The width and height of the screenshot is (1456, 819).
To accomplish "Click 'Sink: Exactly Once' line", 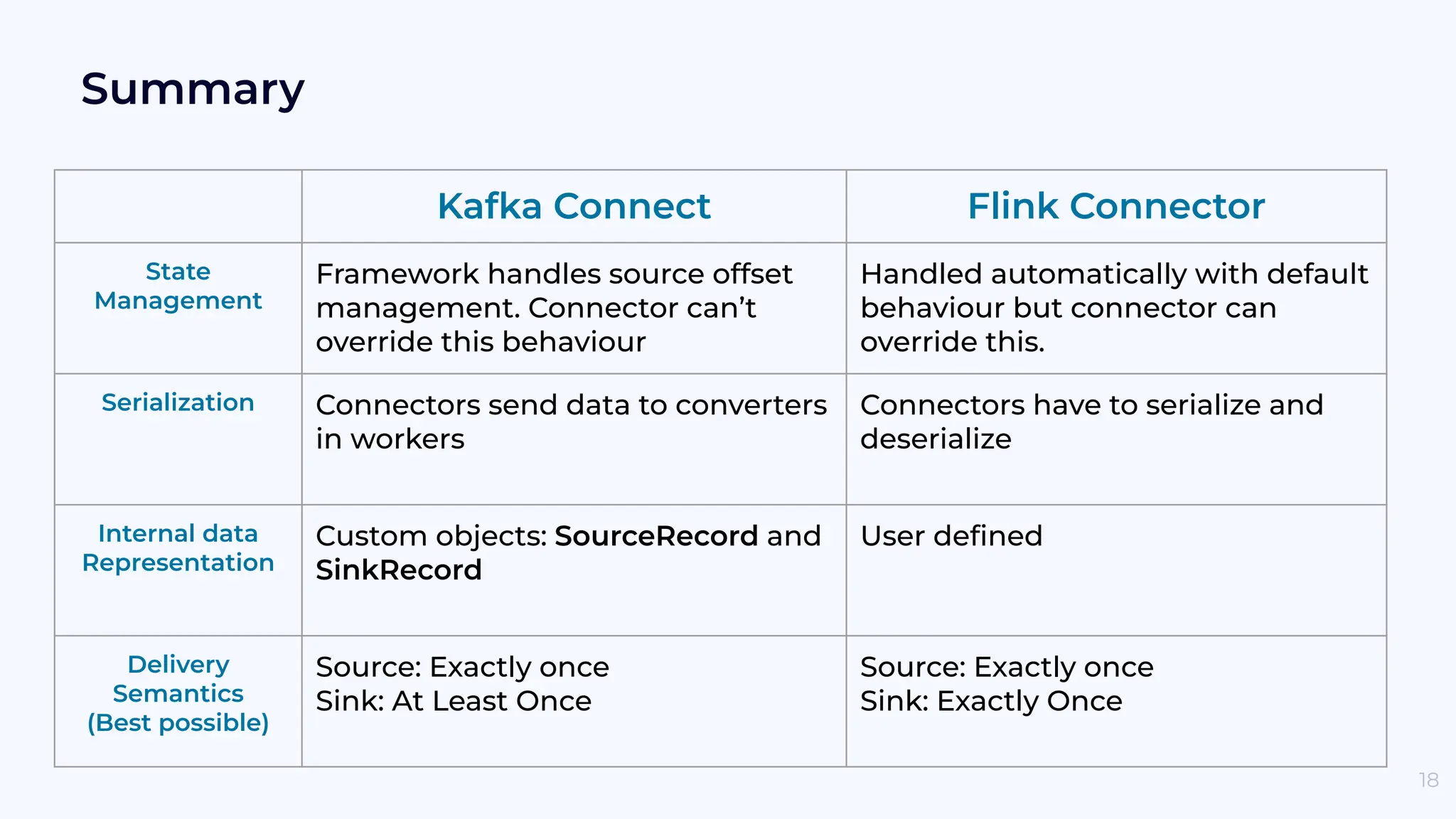I will coord(991,701).
